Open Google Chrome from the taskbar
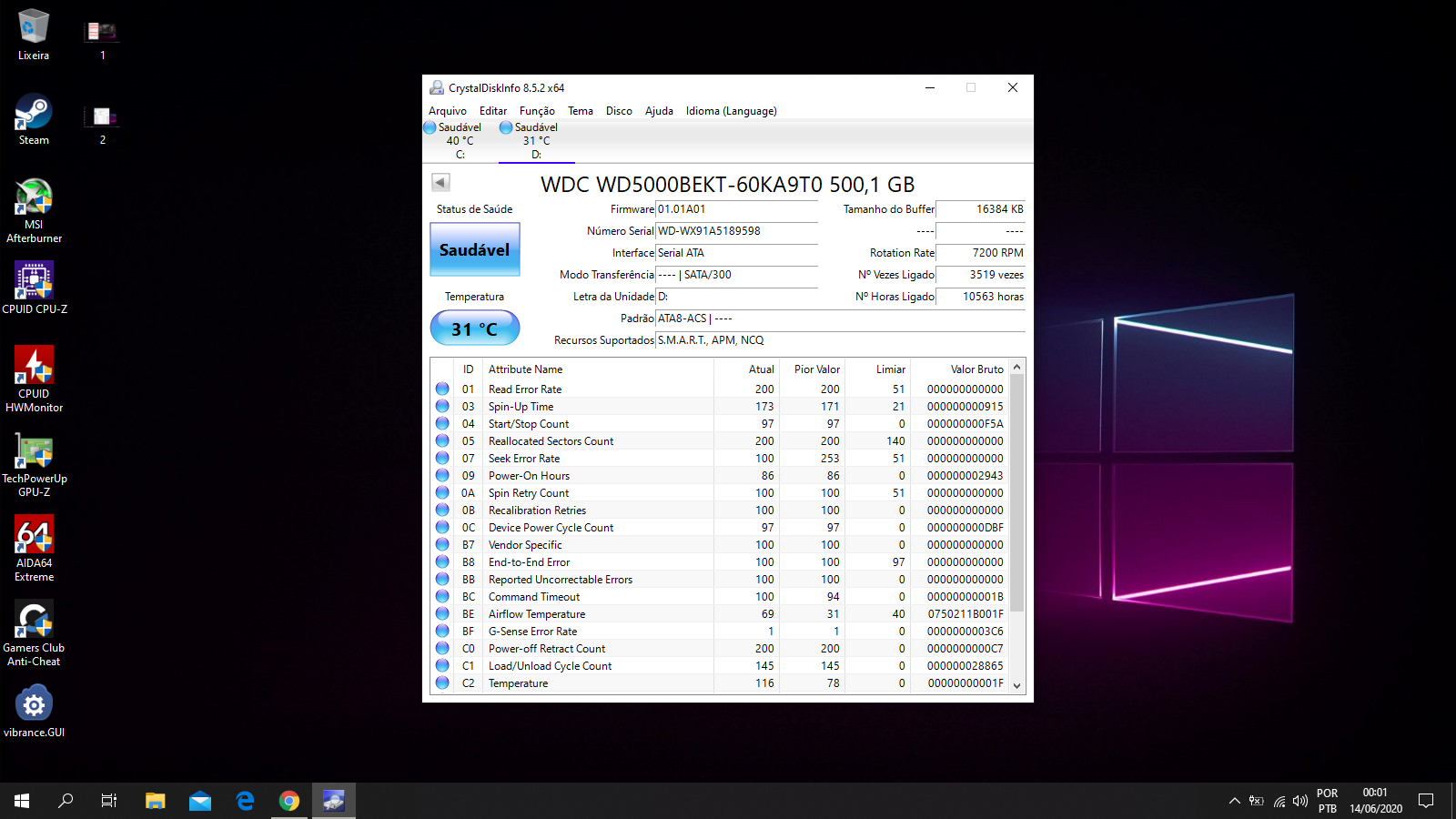Image resolution: width=1456 pixels, height=819 pixels. [x=289, y=801]
